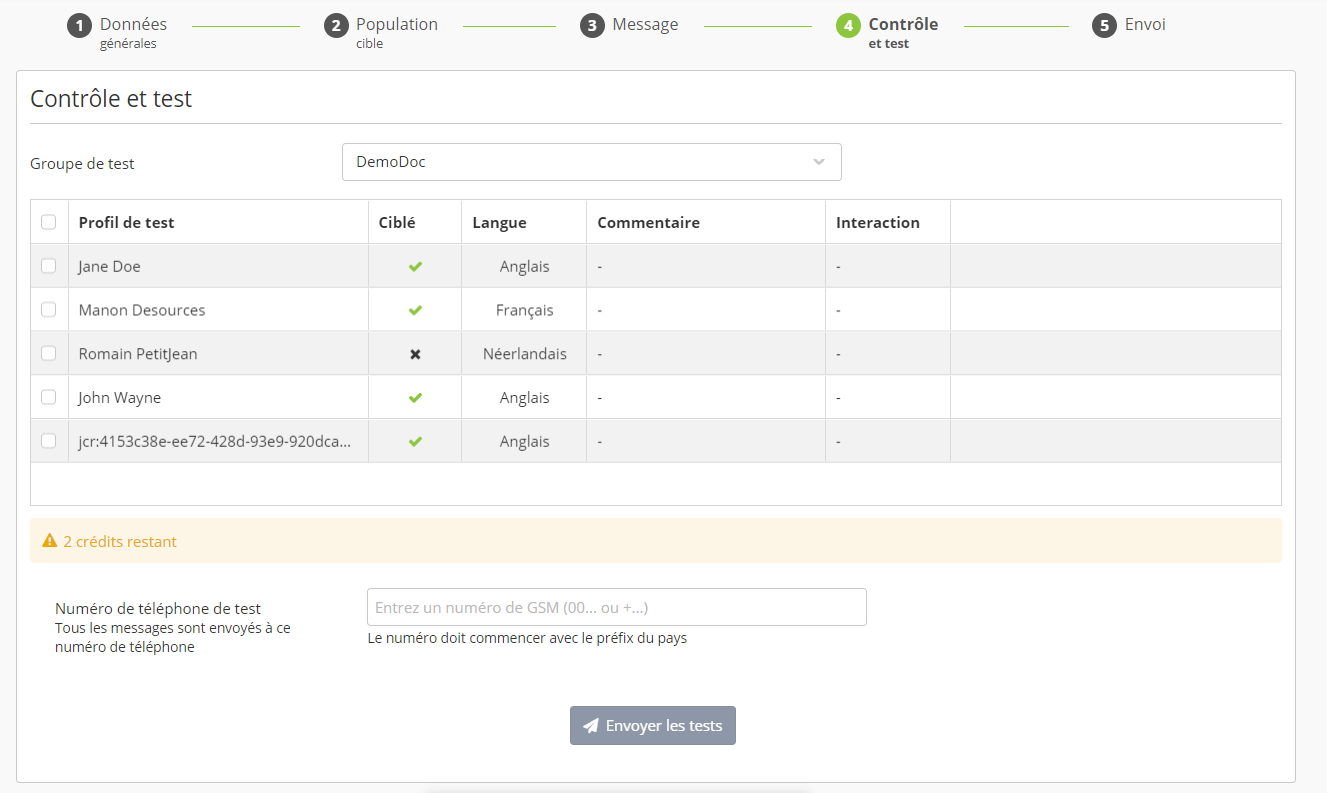Click the Envoyer les tests button
The height and width of the screenshot is (793, 1327).
652,726
